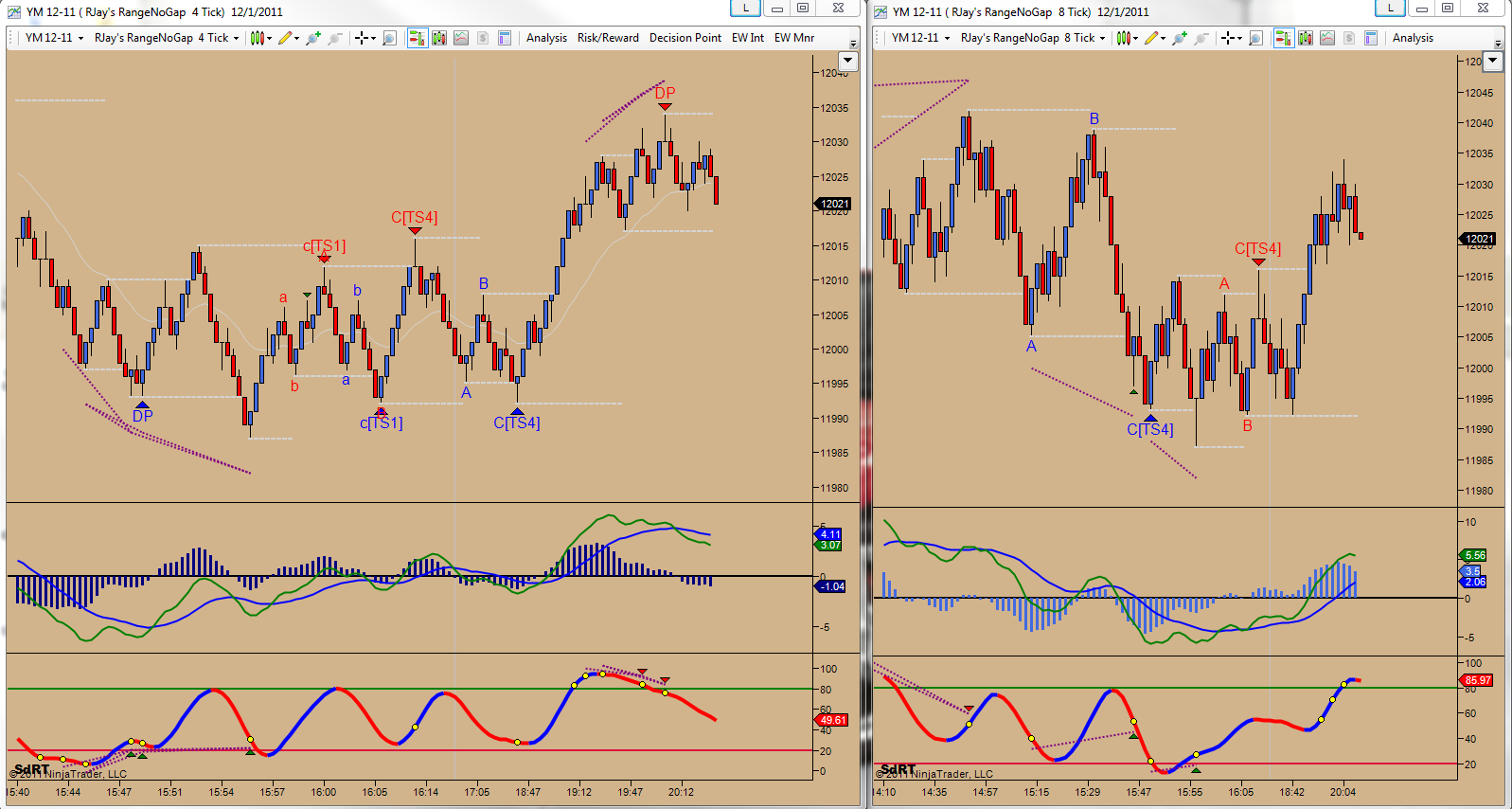Click the -1.04 histogram value marker
1512x809 pixels.
[x=831, y=586]
